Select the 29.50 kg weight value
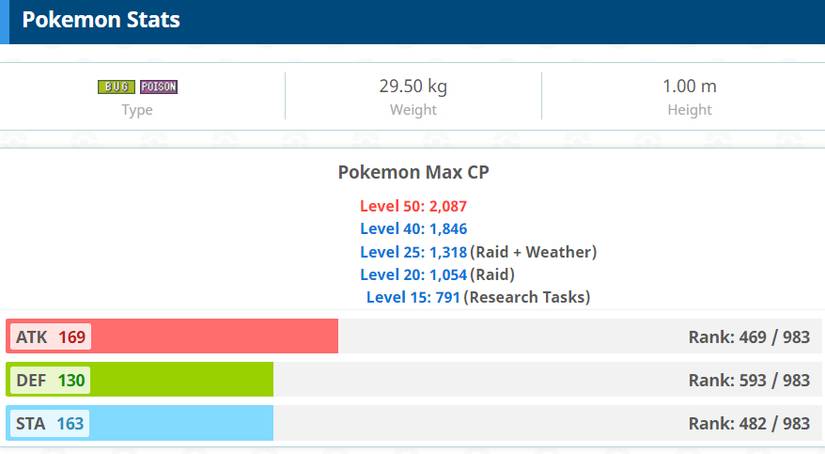This screenshot has height=454, width=825. pos(413,86)
